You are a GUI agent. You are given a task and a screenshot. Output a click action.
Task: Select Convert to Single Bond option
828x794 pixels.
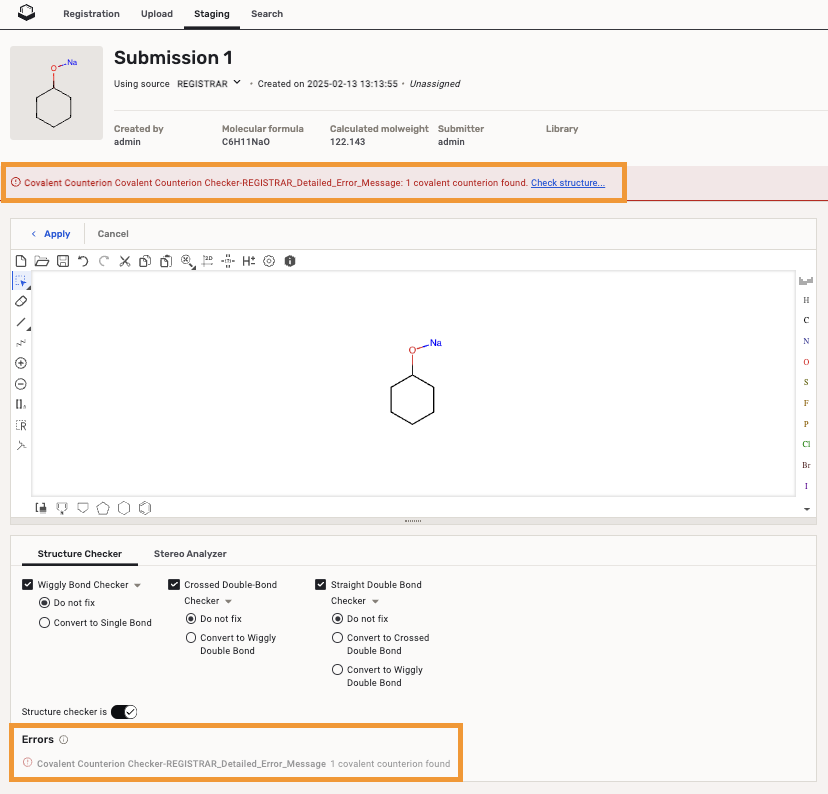(x=44, y=623)
